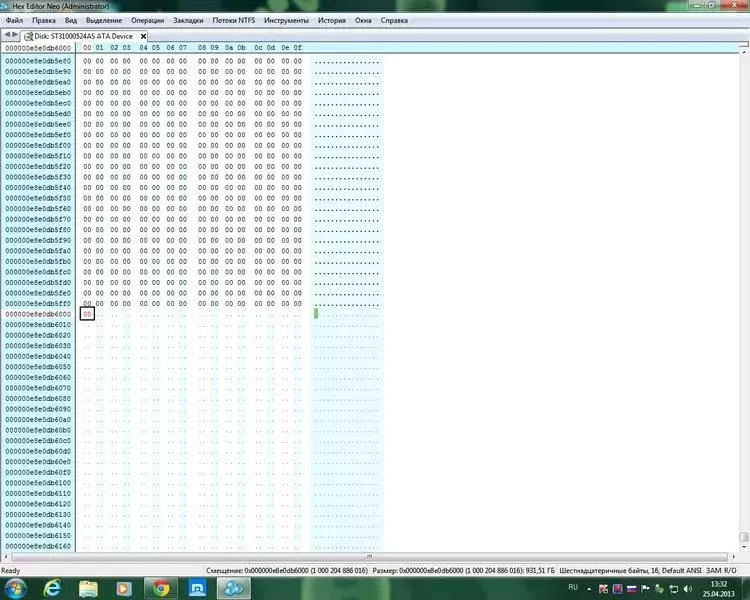Select address row 000000e8e0db60a0

pos(38,420)
